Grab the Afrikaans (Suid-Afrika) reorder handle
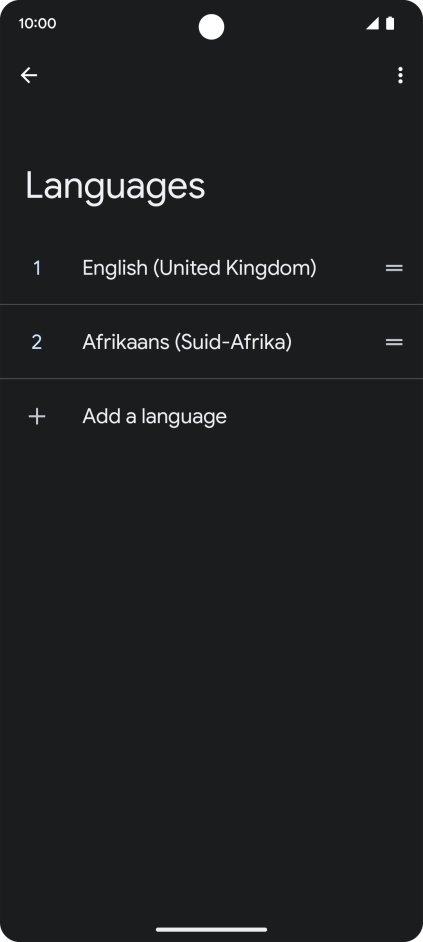 (394, 342)
